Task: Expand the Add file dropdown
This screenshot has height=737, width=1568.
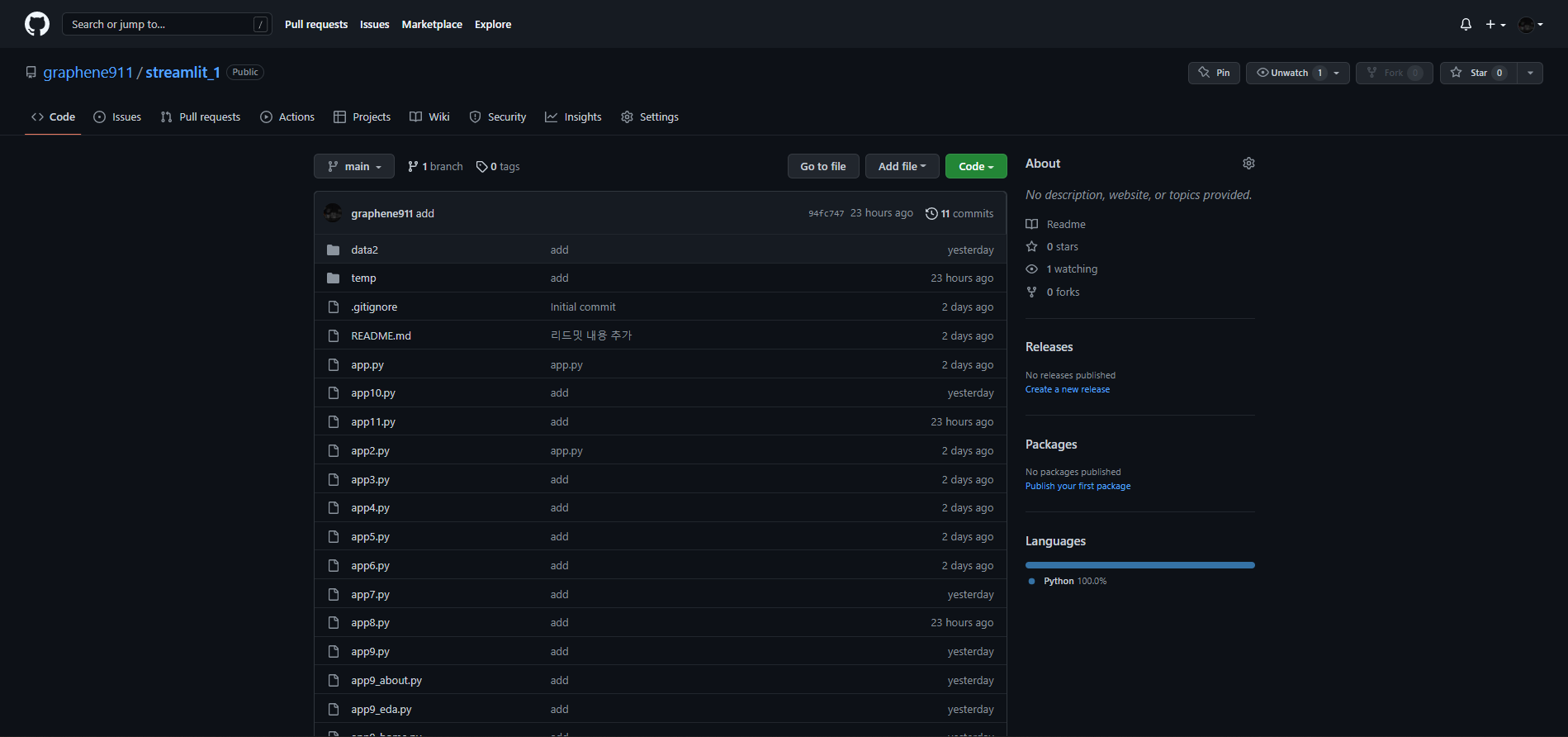Action: pyautogui.click(x=902, y=167)
